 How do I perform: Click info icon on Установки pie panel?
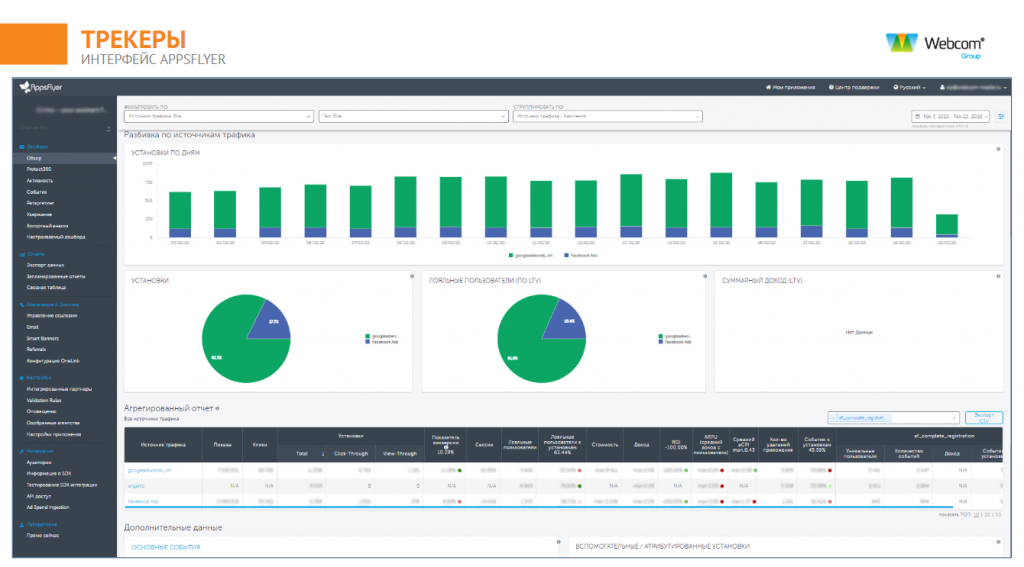411,276
